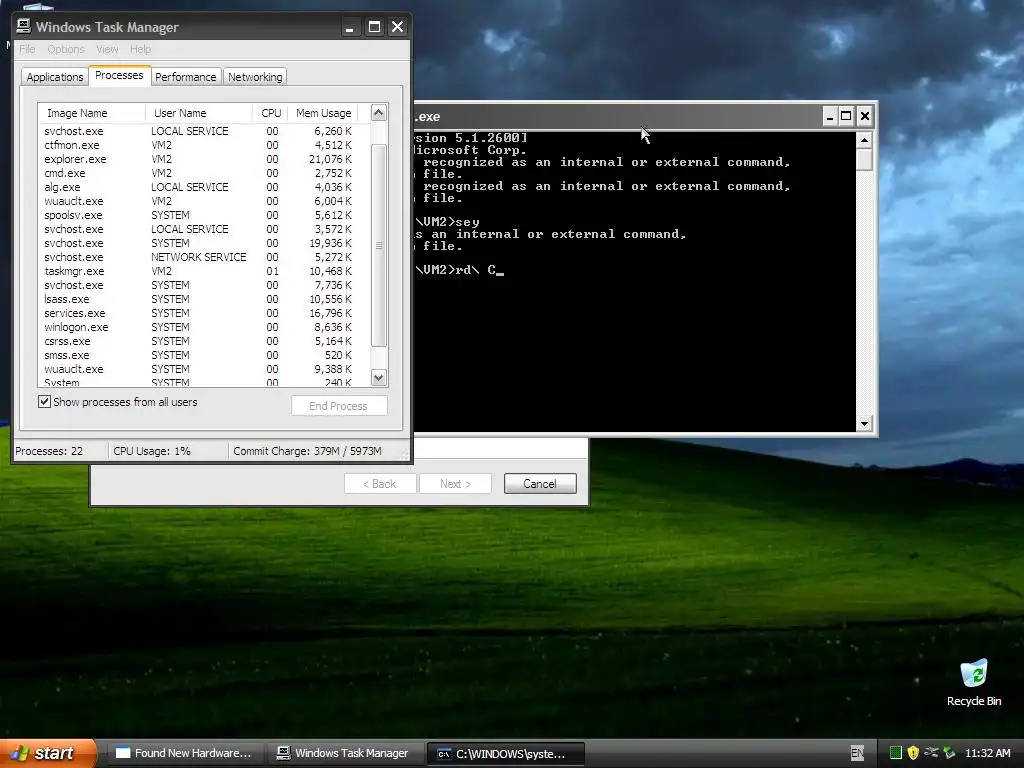Click the EN language bar indicator
This screenshot has width=1024, height=768.
pos(857,753)
